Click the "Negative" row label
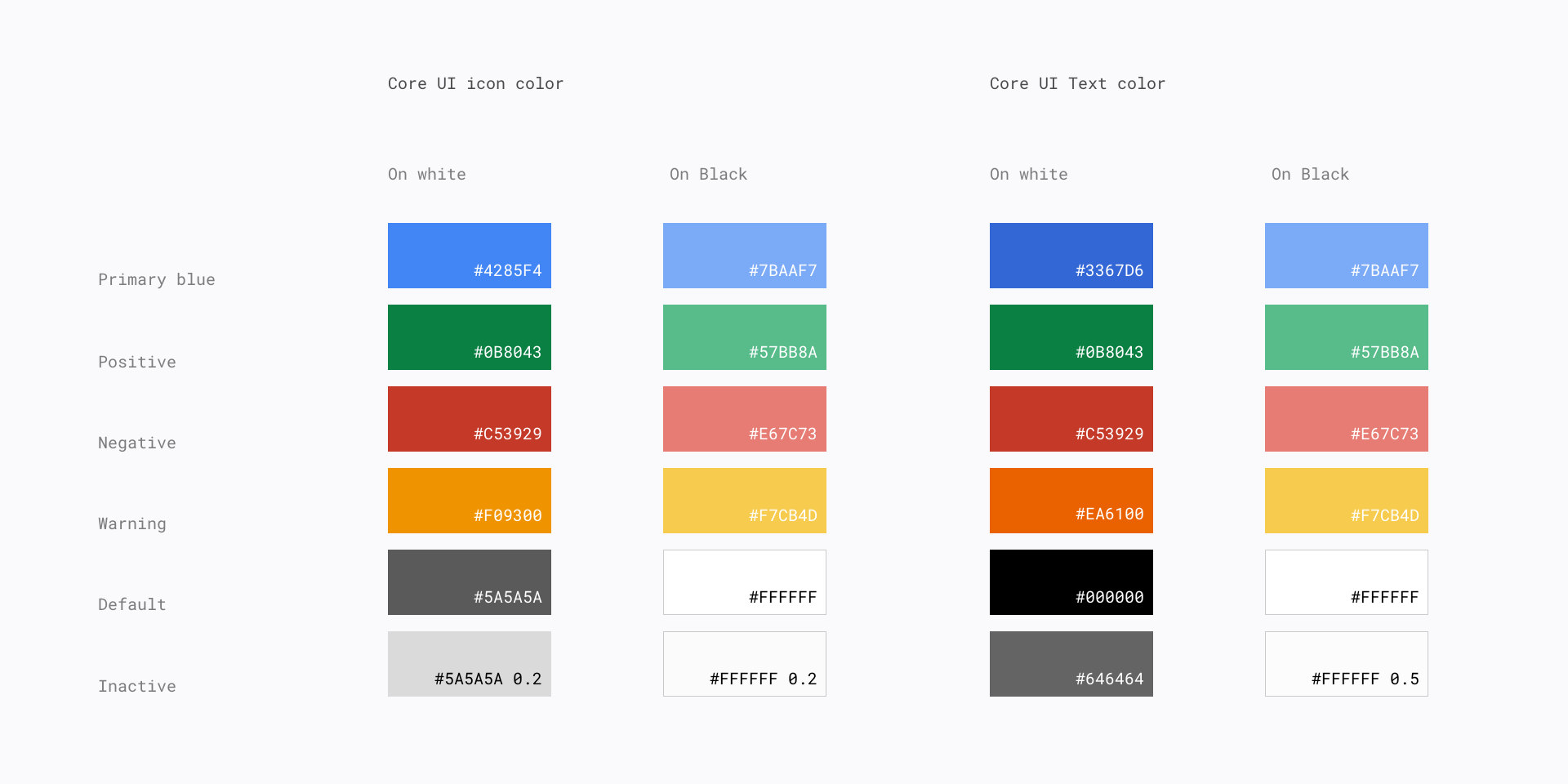This screenshot has height=784, width=1568. 137,443
